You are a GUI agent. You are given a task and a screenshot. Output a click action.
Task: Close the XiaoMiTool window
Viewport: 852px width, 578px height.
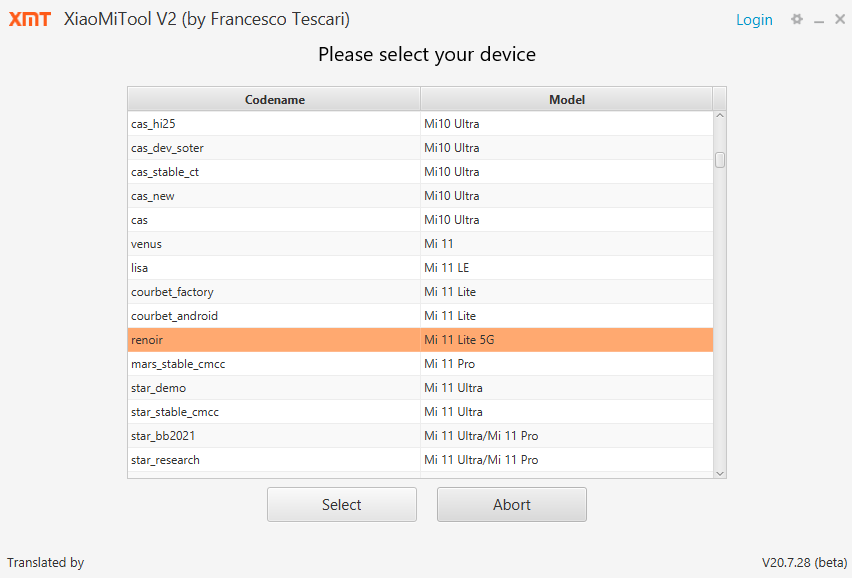tap(838, 19)
